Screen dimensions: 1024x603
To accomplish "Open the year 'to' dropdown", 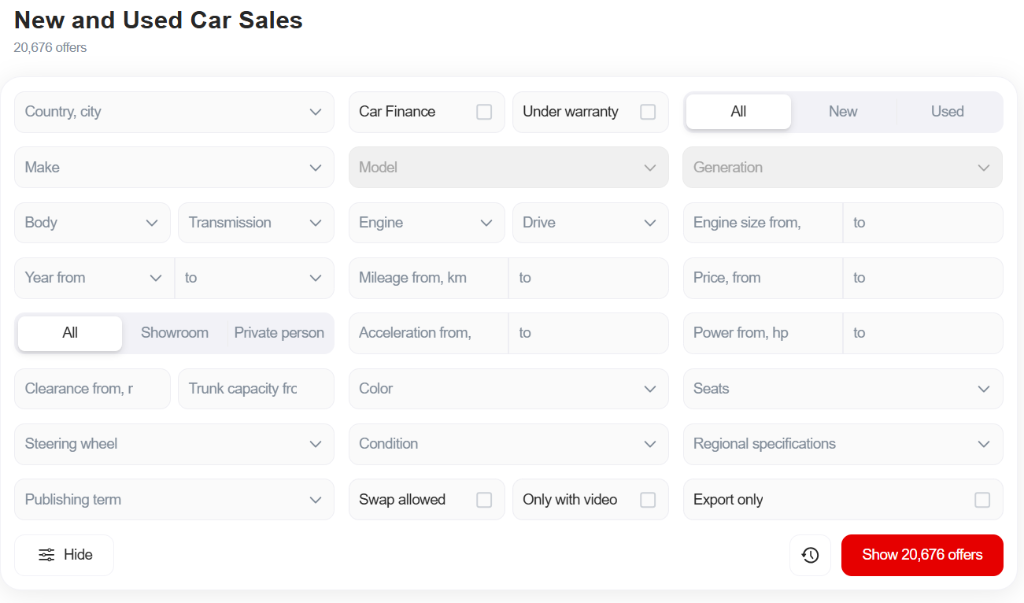I will [x=255, y=278].
